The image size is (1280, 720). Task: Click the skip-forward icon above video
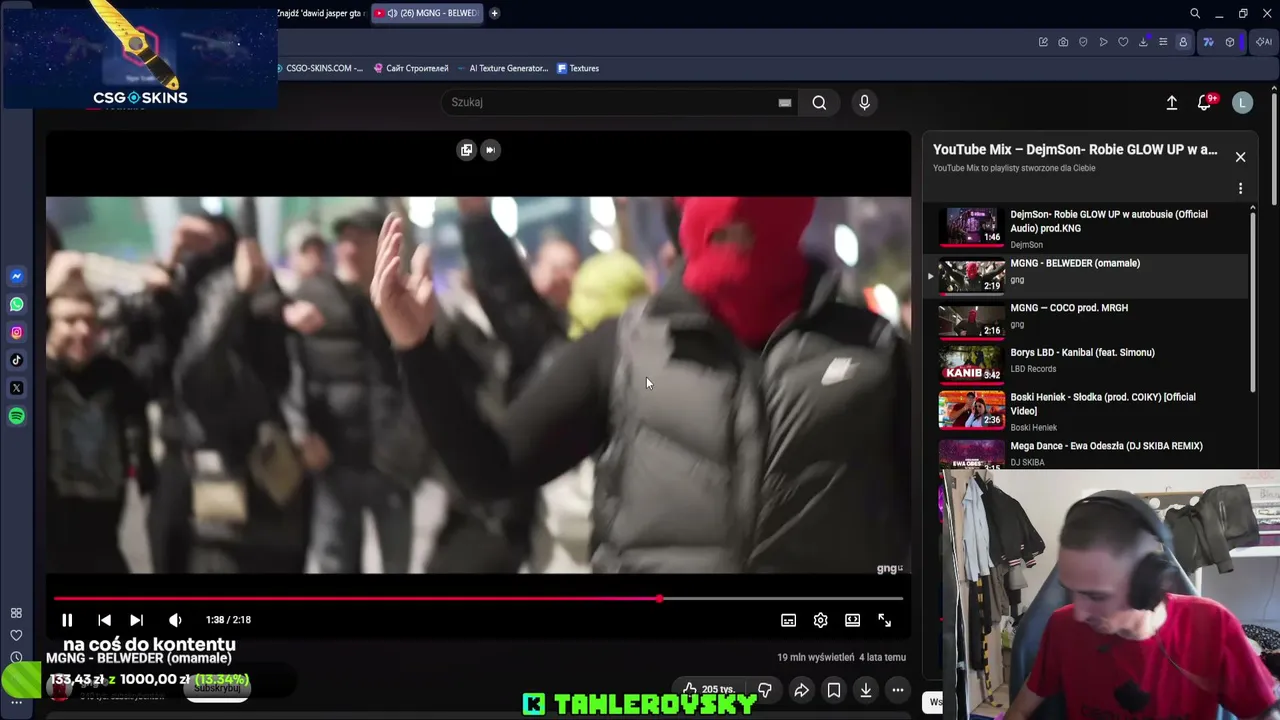click(490, 150)
